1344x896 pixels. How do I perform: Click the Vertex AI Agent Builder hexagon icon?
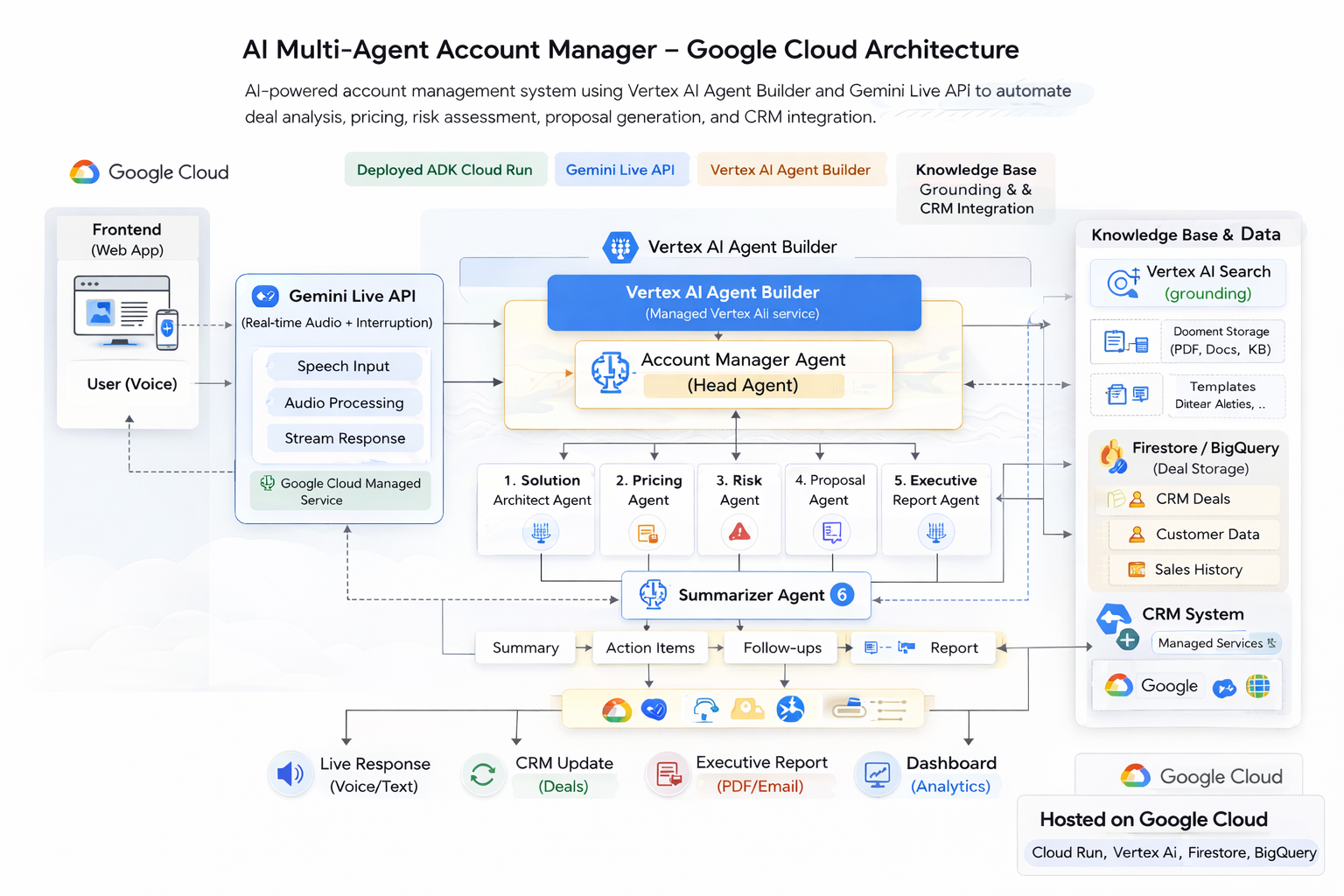point(620,248)
